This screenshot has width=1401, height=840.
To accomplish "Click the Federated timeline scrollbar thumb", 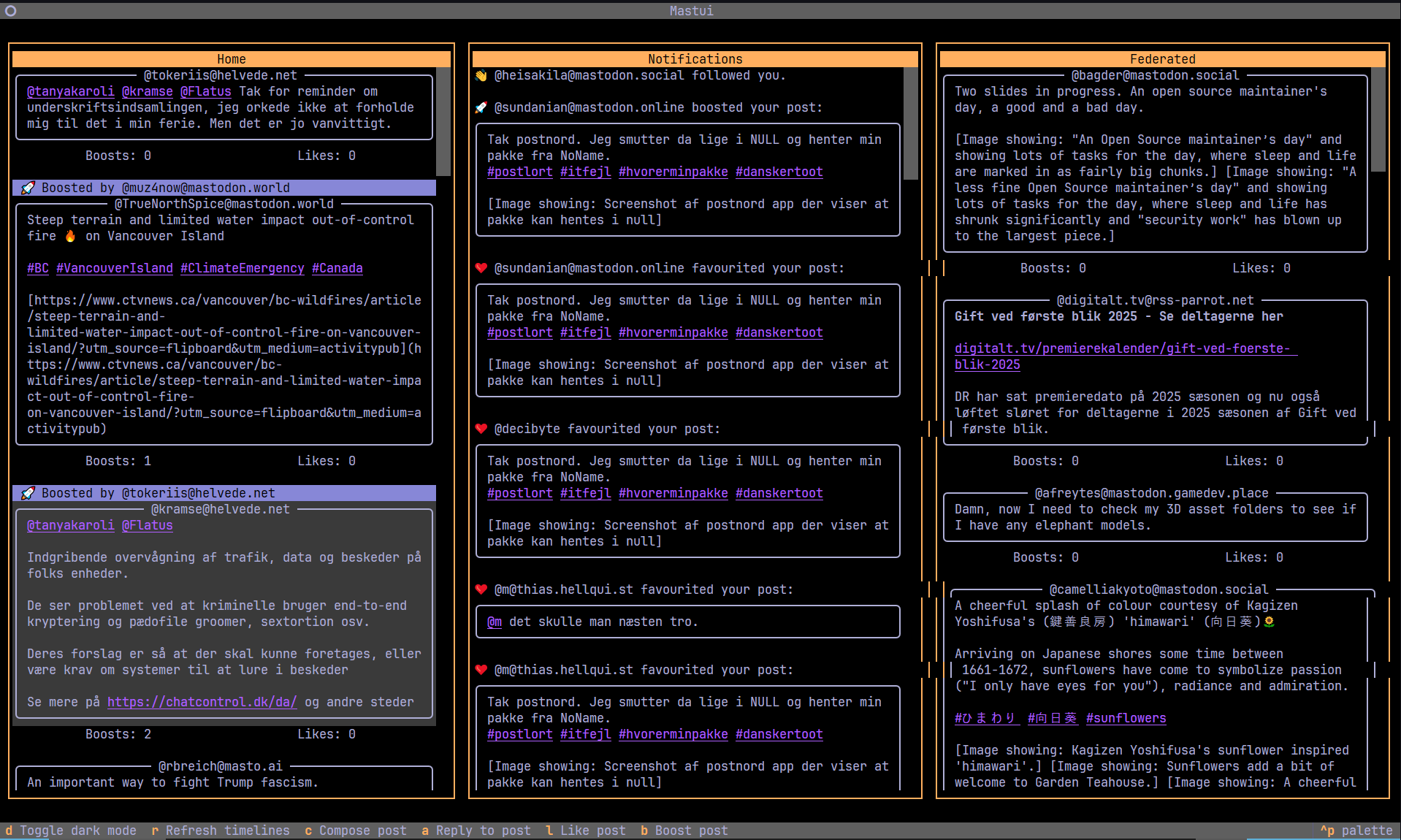I will 1378,119.
